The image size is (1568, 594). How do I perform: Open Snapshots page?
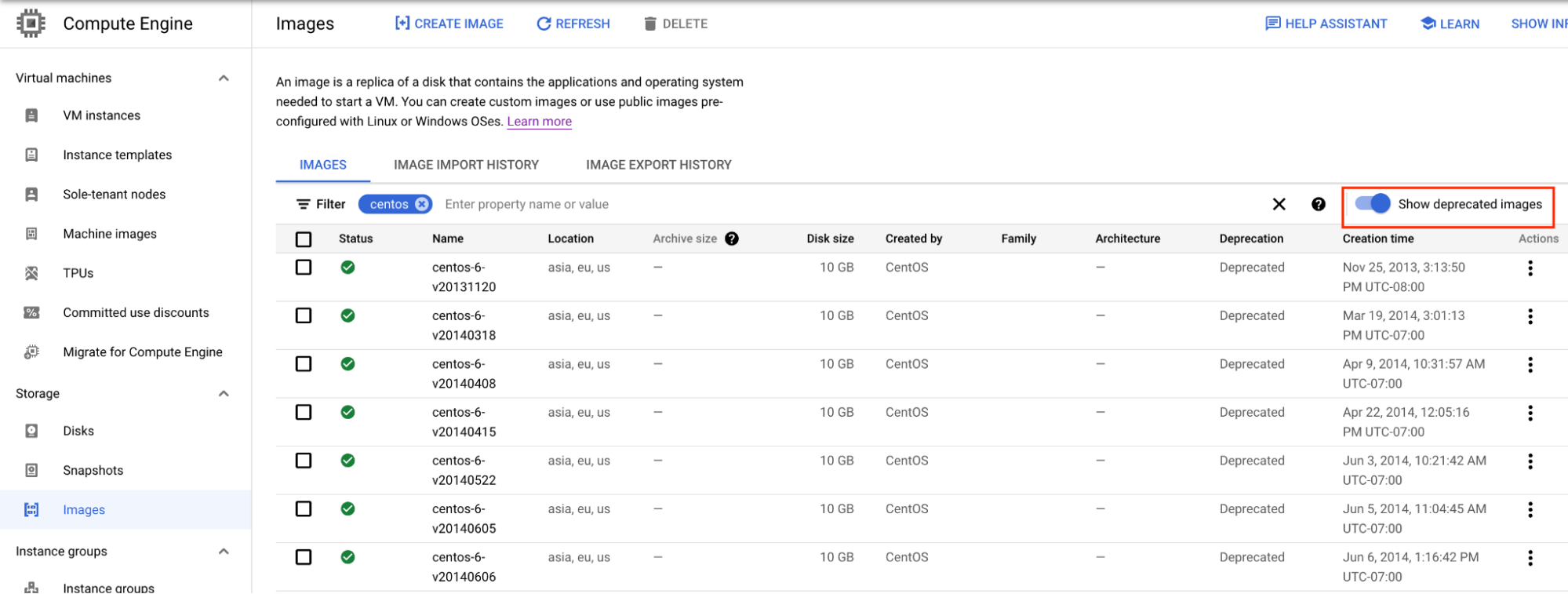(x=93, y=470)
